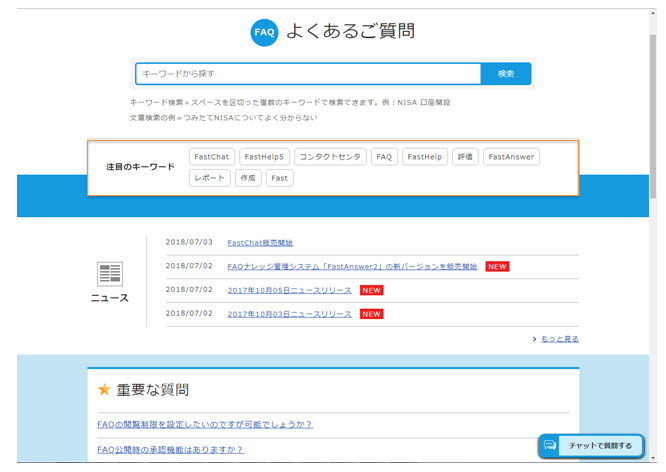Click the chat bubble icon

[550, 445]
